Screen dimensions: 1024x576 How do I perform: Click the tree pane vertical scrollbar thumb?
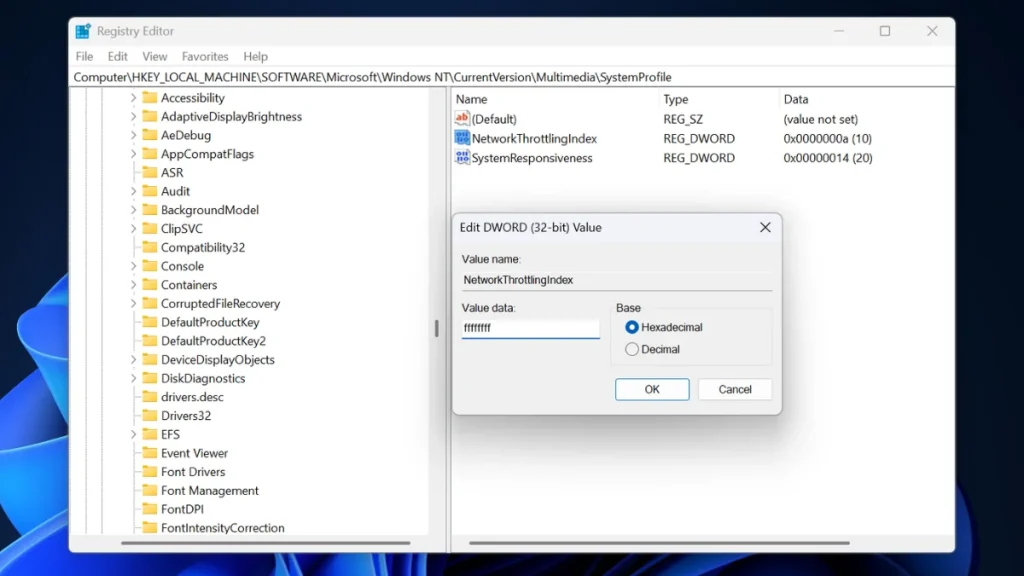436,328
